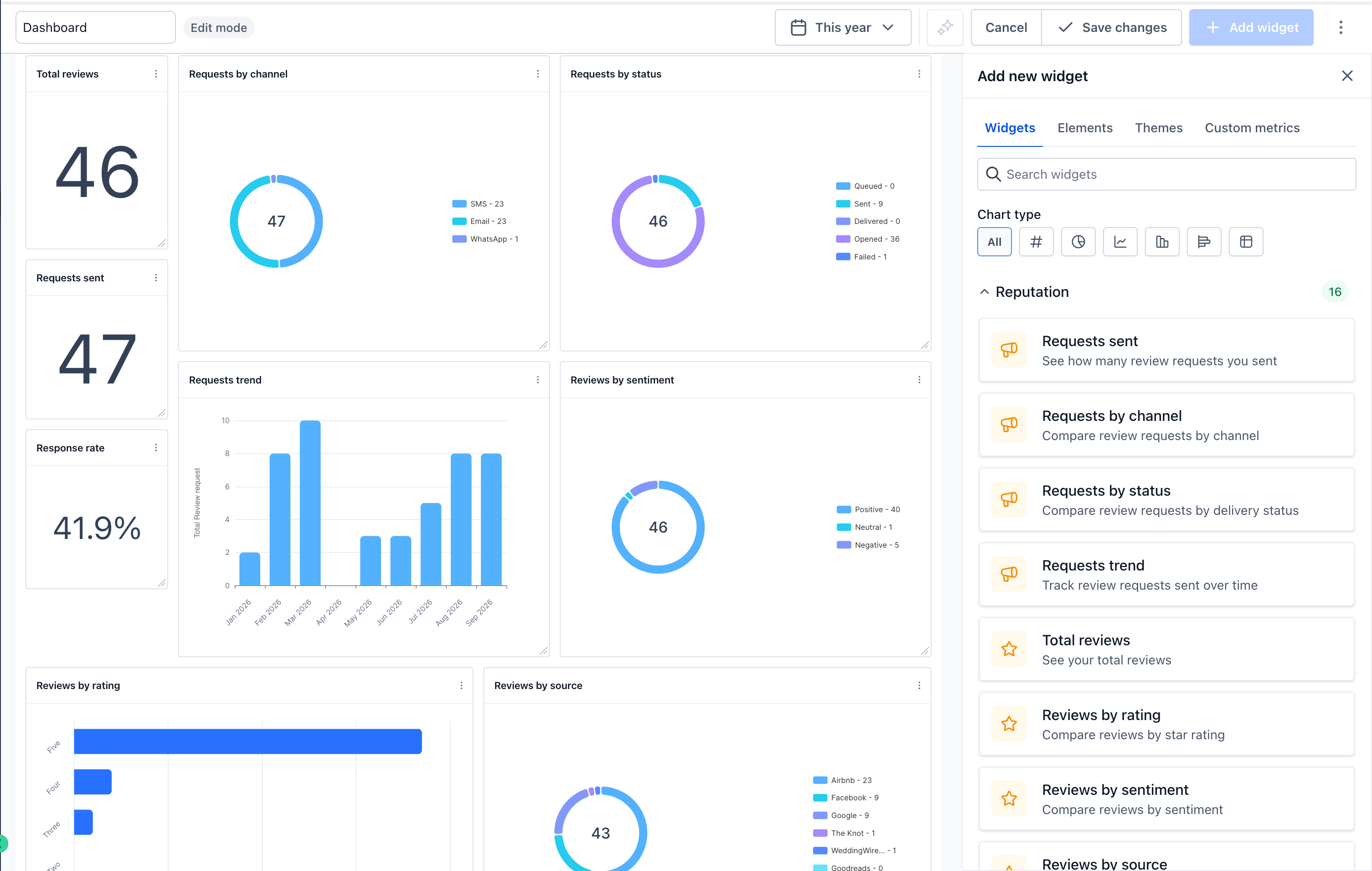Select the line chart type filter
This screenshot has width=1372, height=871.
pyautogui.click(x=1120, y=242)
